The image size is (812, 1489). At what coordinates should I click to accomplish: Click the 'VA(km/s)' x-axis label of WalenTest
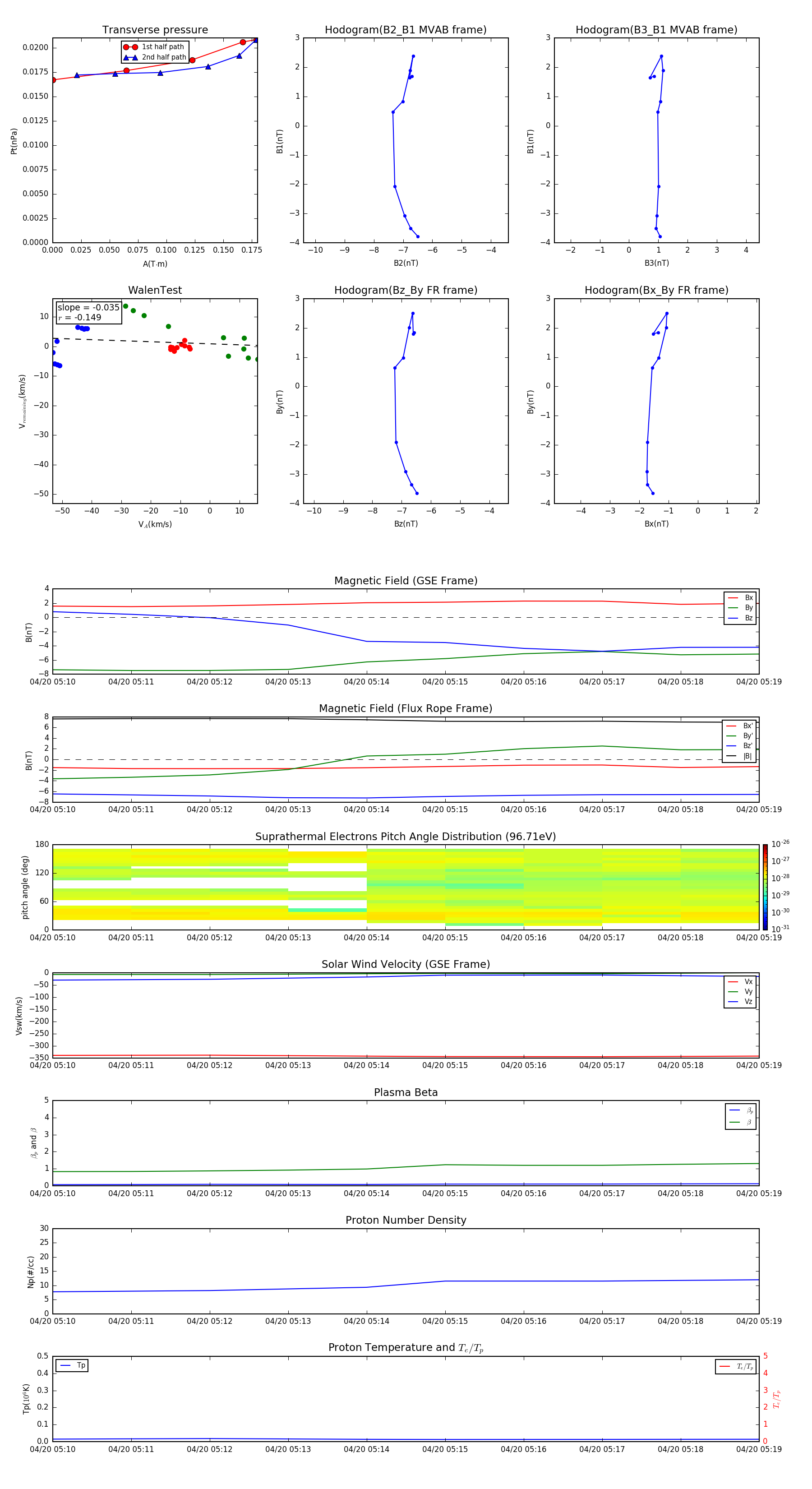click(155, 524)
